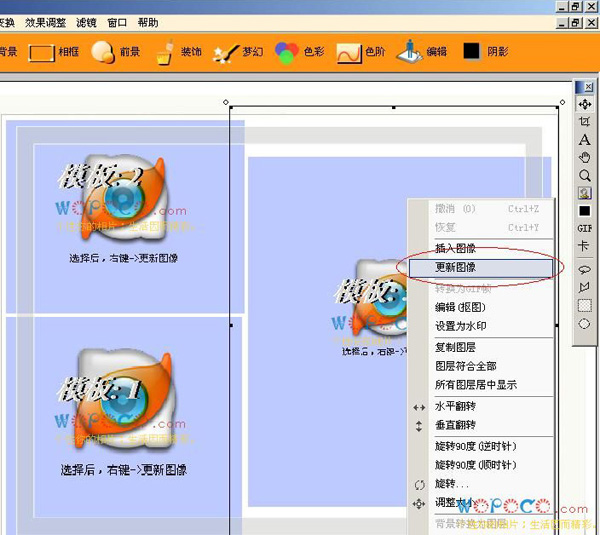600x535 pixels.
Task: Click the grayed-out 转换为GIF帧 entry
Action: point(481,289)
